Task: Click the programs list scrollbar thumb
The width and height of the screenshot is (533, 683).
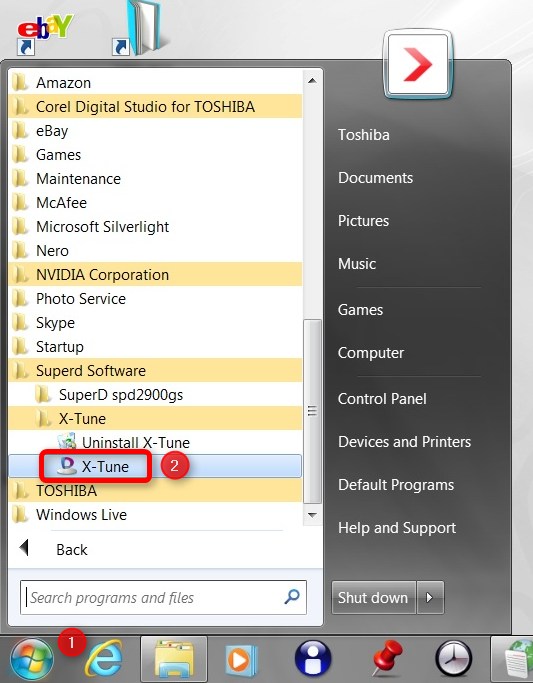Action: click(312, 411)
